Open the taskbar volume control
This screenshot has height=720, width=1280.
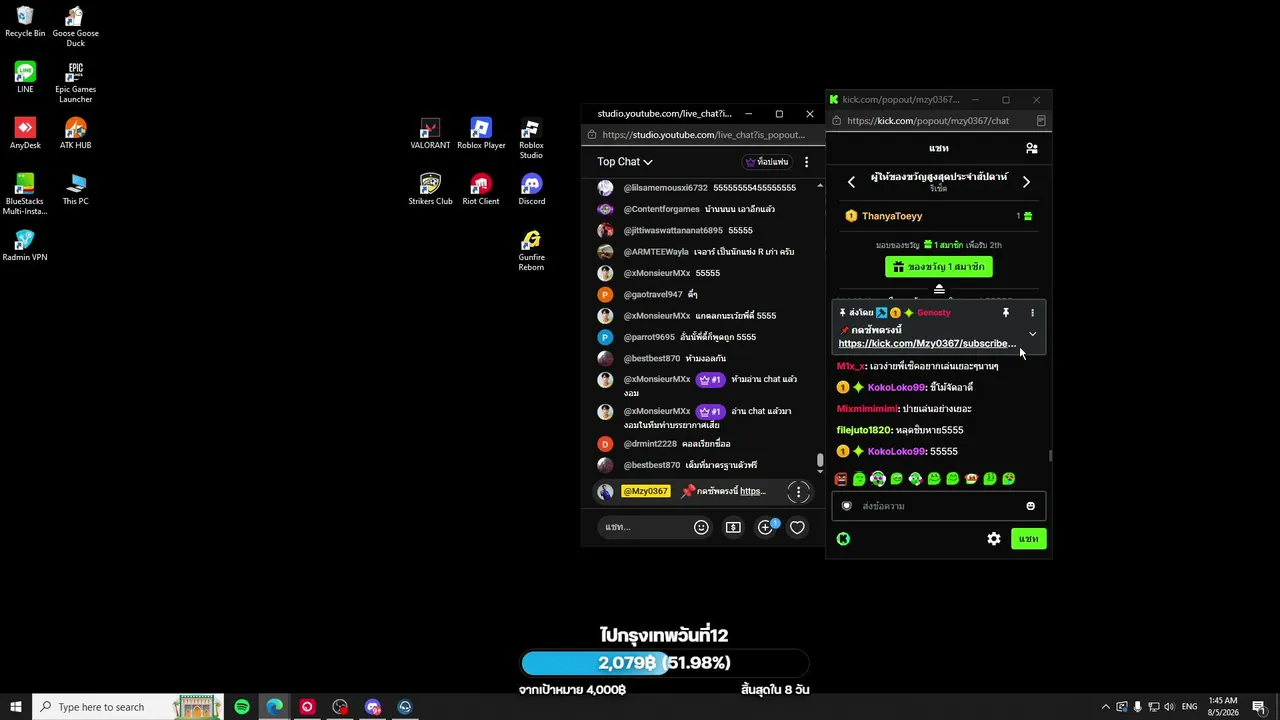pos(1169,707)
